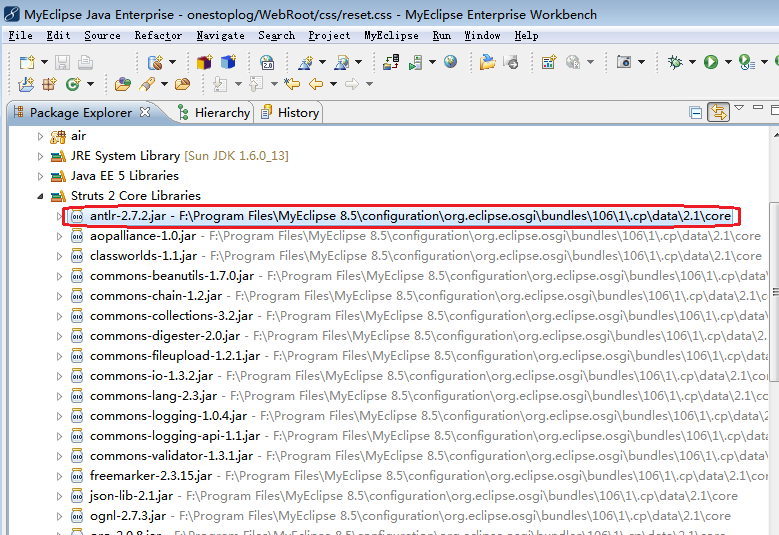The image size is (779, 535).
Task: Switch to the Hierarchy tab
Action: pos(215,113)
